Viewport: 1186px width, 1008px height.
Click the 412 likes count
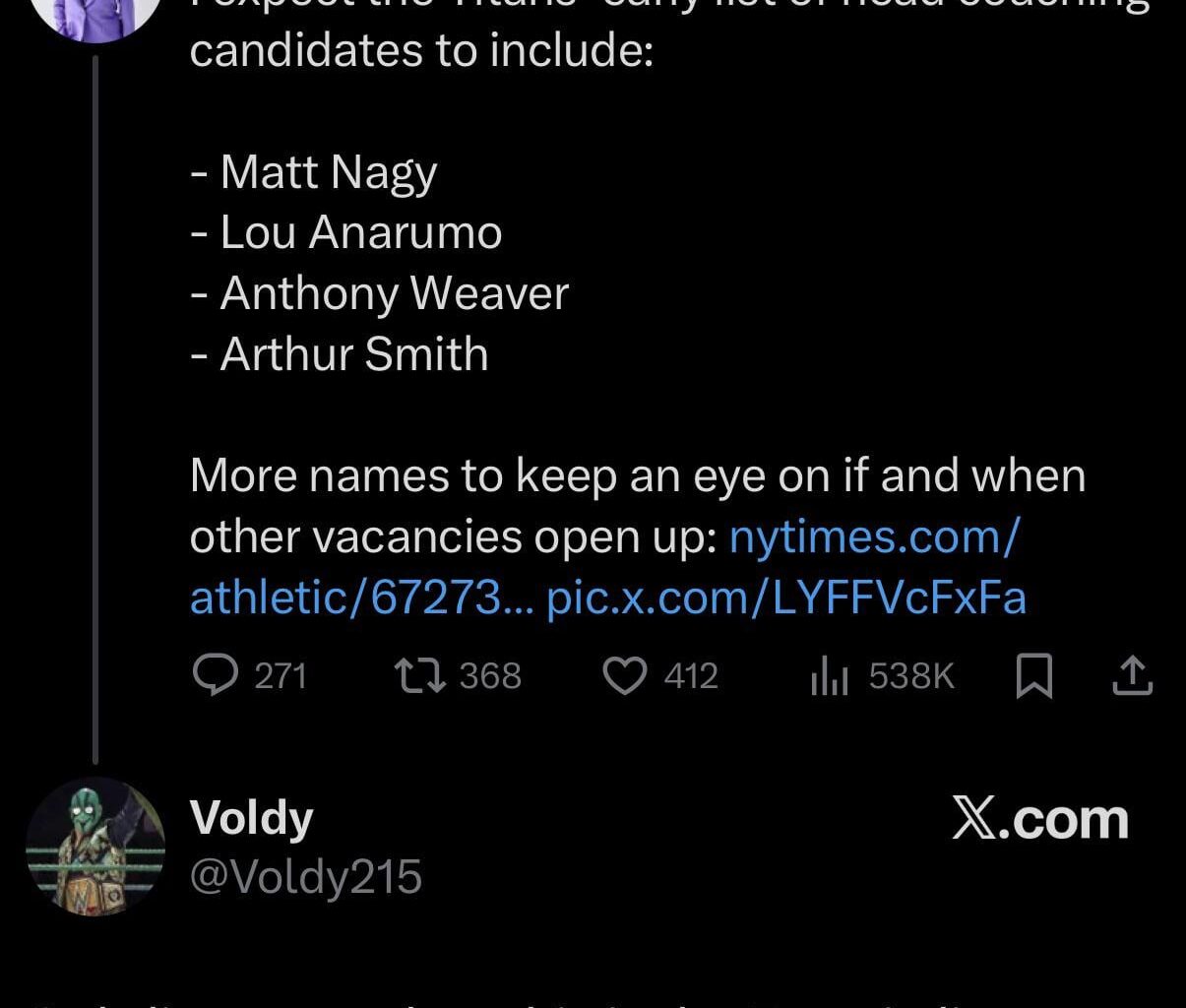(691, 676)
